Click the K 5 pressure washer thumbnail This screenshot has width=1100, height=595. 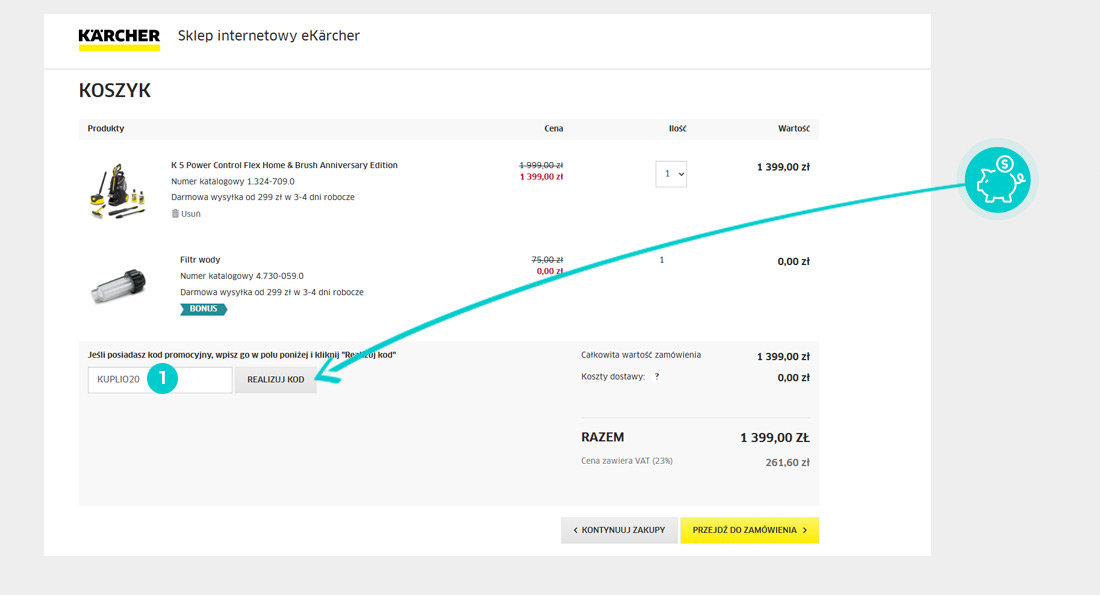pyautogui.click(x=118, y=192)
